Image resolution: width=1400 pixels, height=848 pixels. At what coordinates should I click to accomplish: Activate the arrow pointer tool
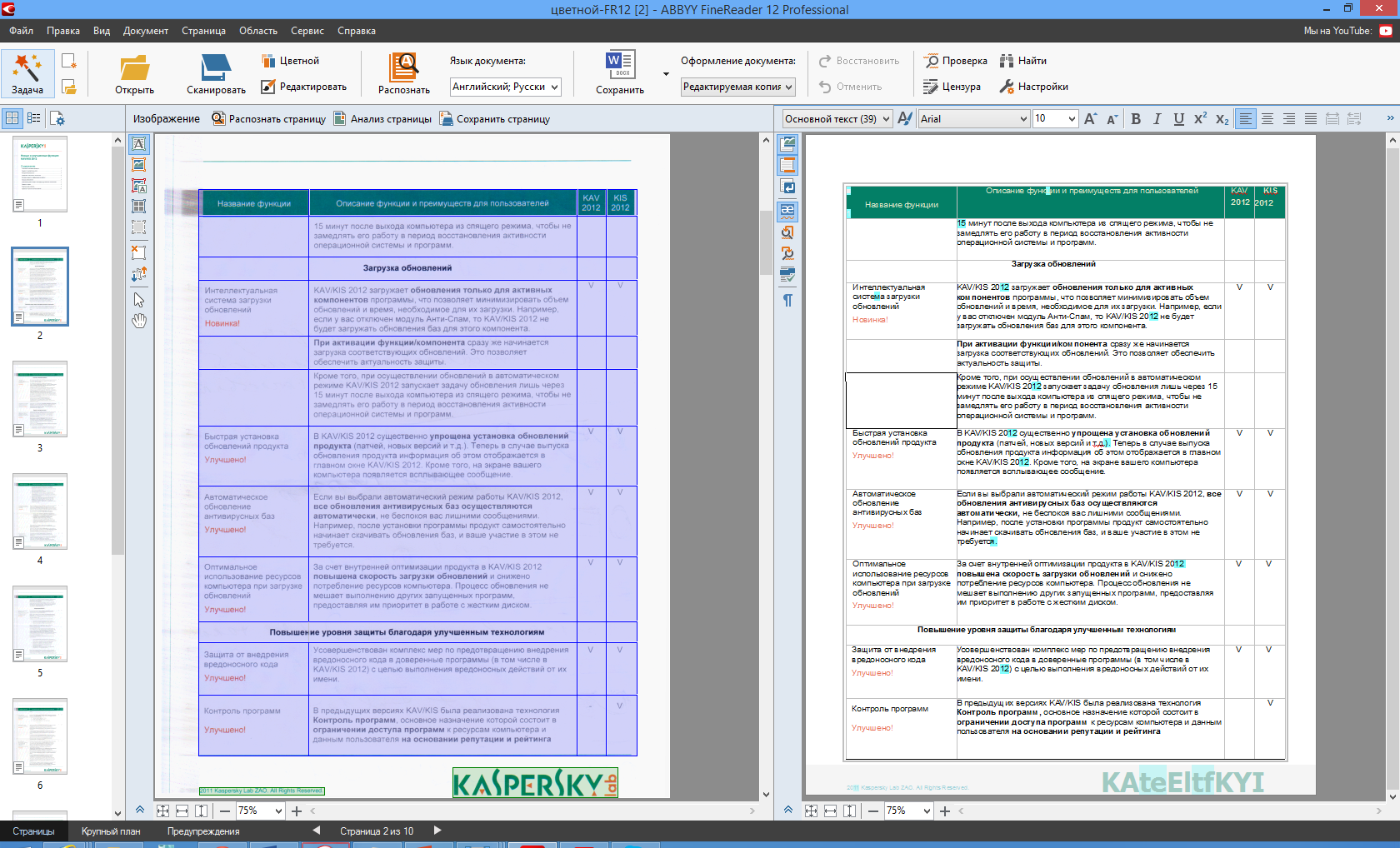coord(139,300)
